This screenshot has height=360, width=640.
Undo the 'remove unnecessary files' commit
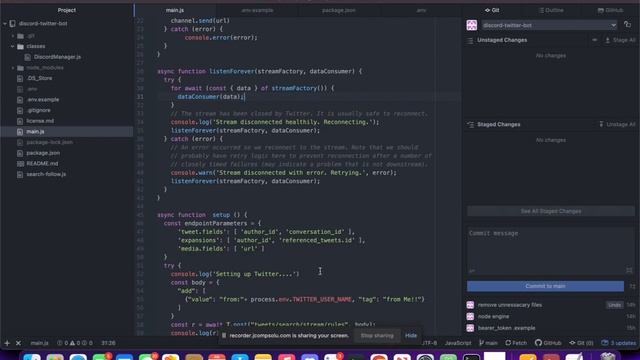pyautogui.click(x=614, y=305)
